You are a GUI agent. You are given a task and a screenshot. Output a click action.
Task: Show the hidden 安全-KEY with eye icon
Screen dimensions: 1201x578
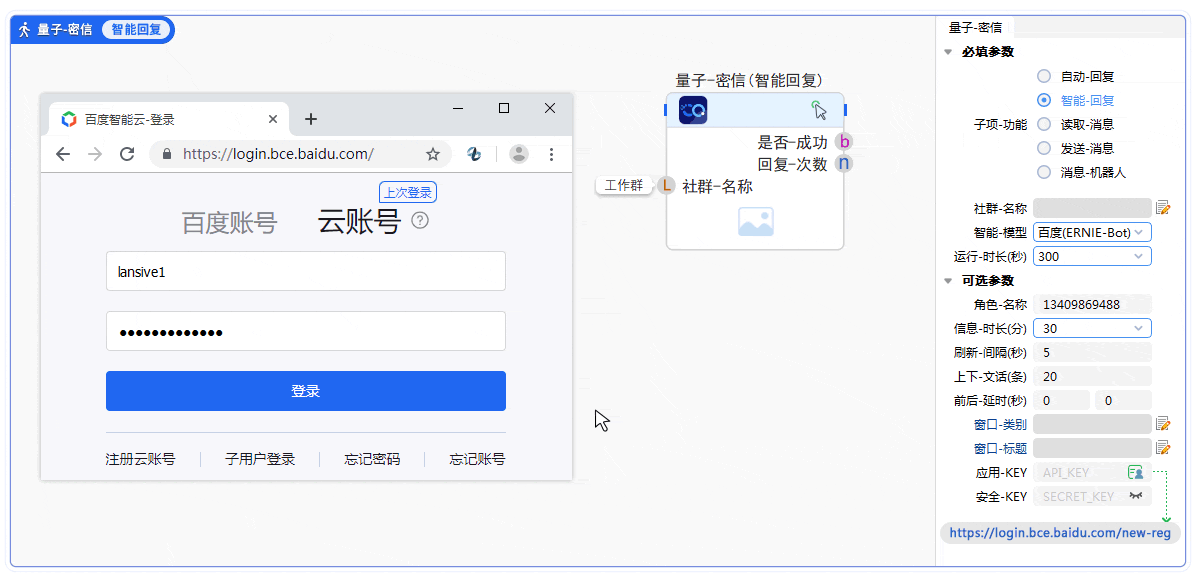click(1136, 496)
